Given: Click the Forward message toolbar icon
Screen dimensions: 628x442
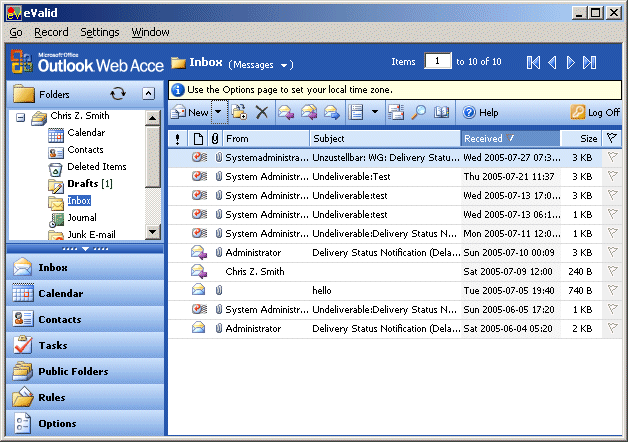Looking at the screenshot, I should (x=331, y=113).
